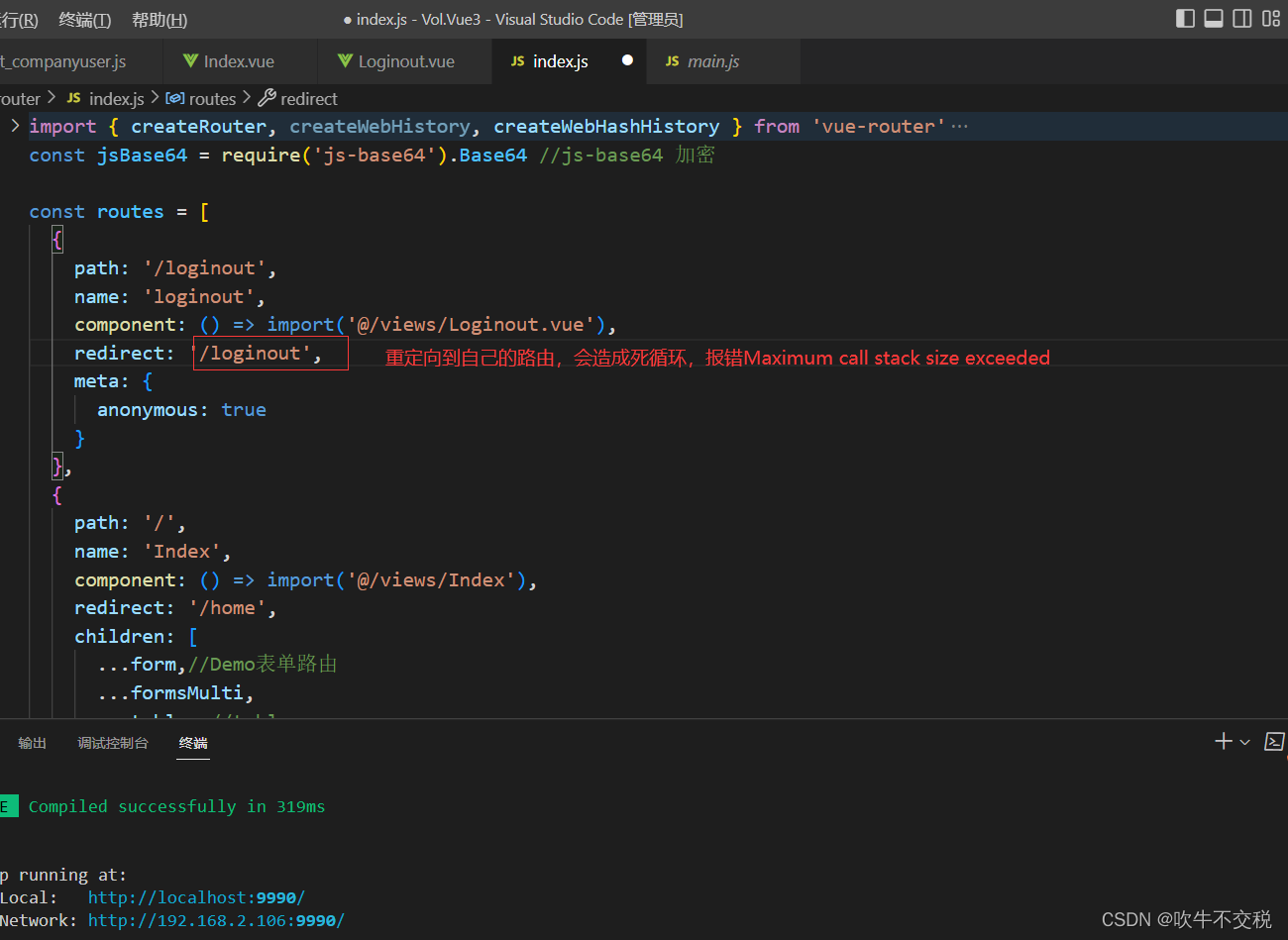The image size is (1288, 940).
Task: Click unsaved dot on index.js tab
Action: [x=627, y=60]
